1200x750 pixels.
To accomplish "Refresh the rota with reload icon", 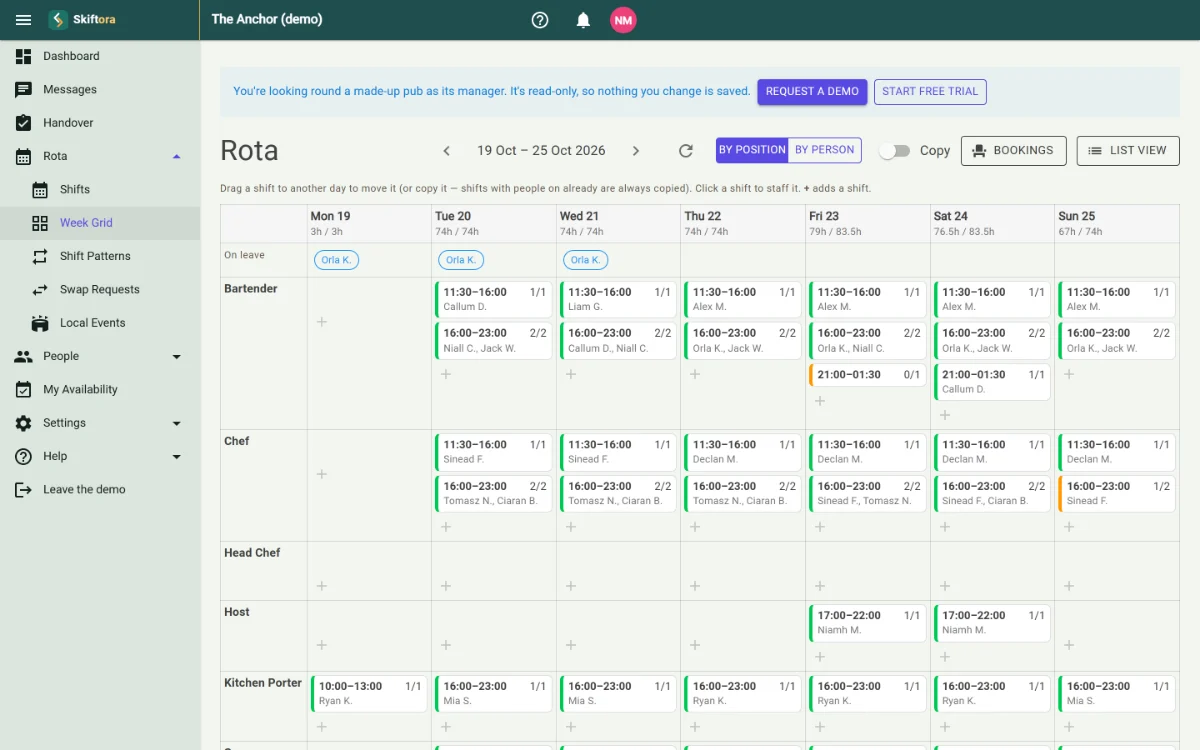I will [x=686, y=151].
